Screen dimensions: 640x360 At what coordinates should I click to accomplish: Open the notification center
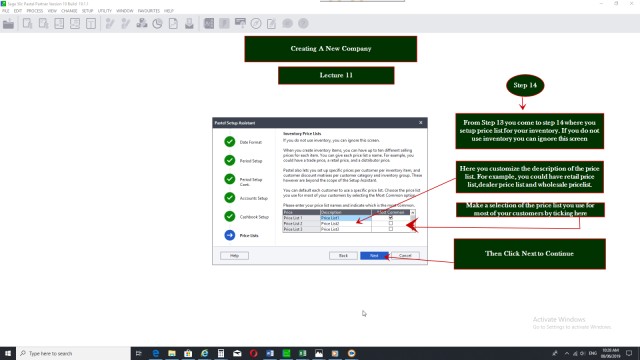tap(629, 353)
